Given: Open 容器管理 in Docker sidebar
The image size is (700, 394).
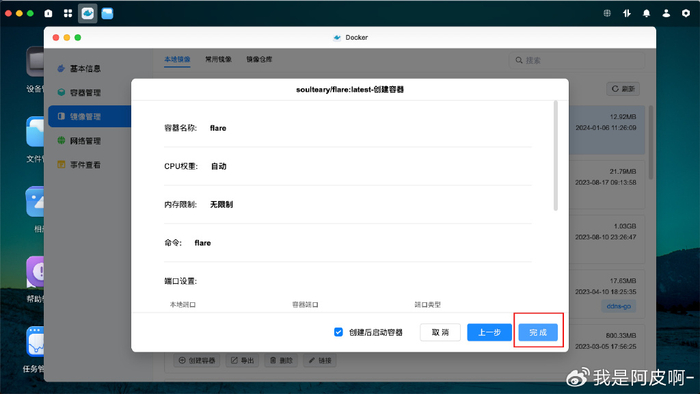Looking at the screenshot, I should pyautogui.click(x=85, y=92).
